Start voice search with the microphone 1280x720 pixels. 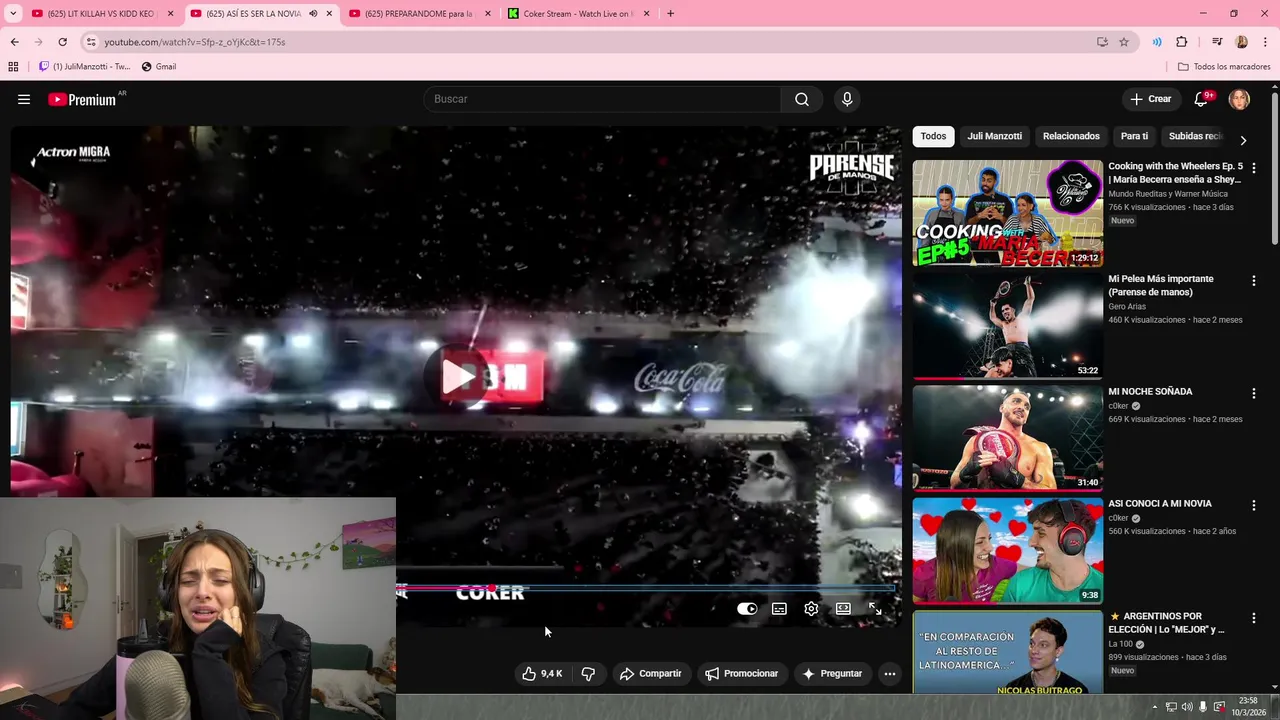847,99
